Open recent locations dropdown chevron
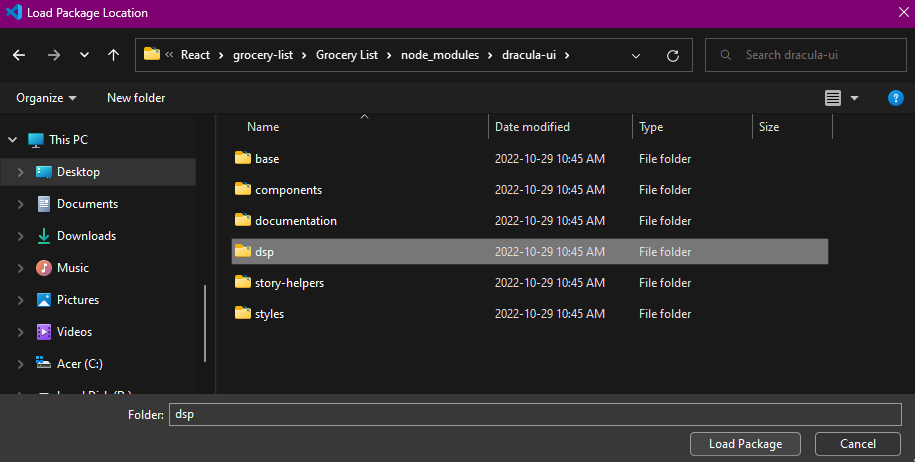The height and width of the screenshot is (462, 915). 85,55
